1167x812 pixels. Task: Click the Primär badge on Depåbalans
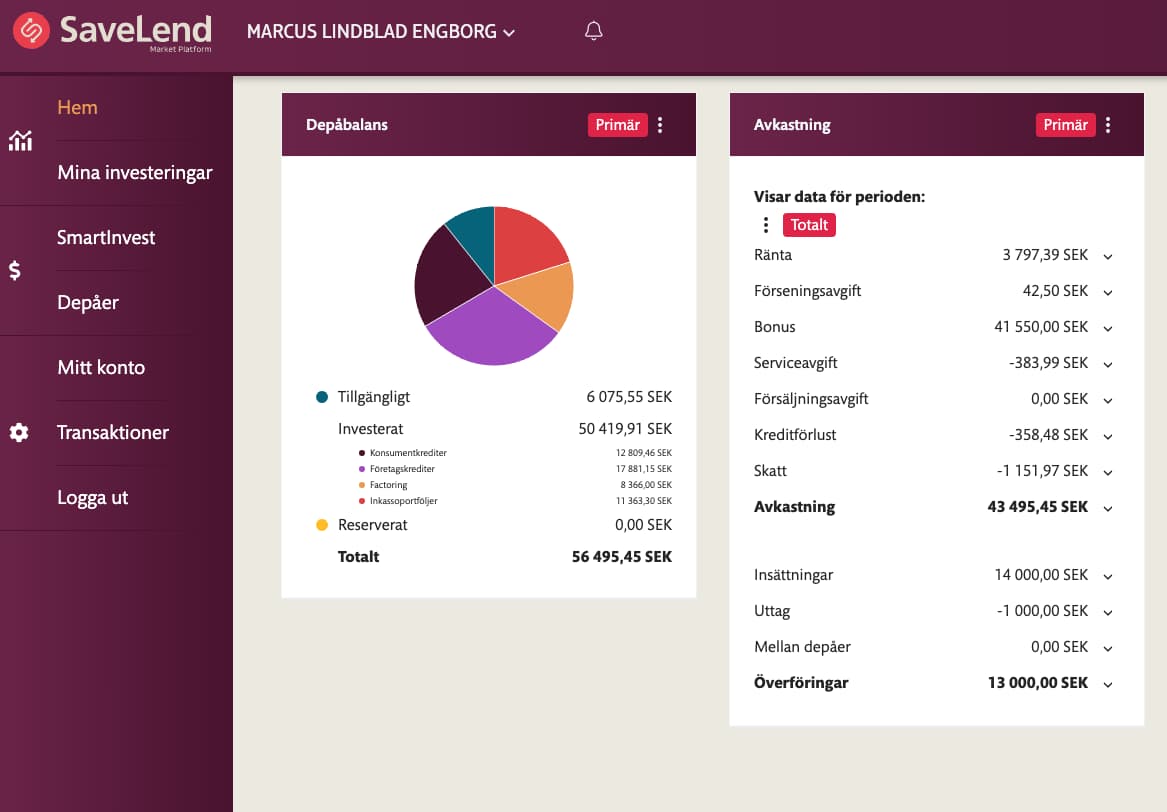click(617, 125)
